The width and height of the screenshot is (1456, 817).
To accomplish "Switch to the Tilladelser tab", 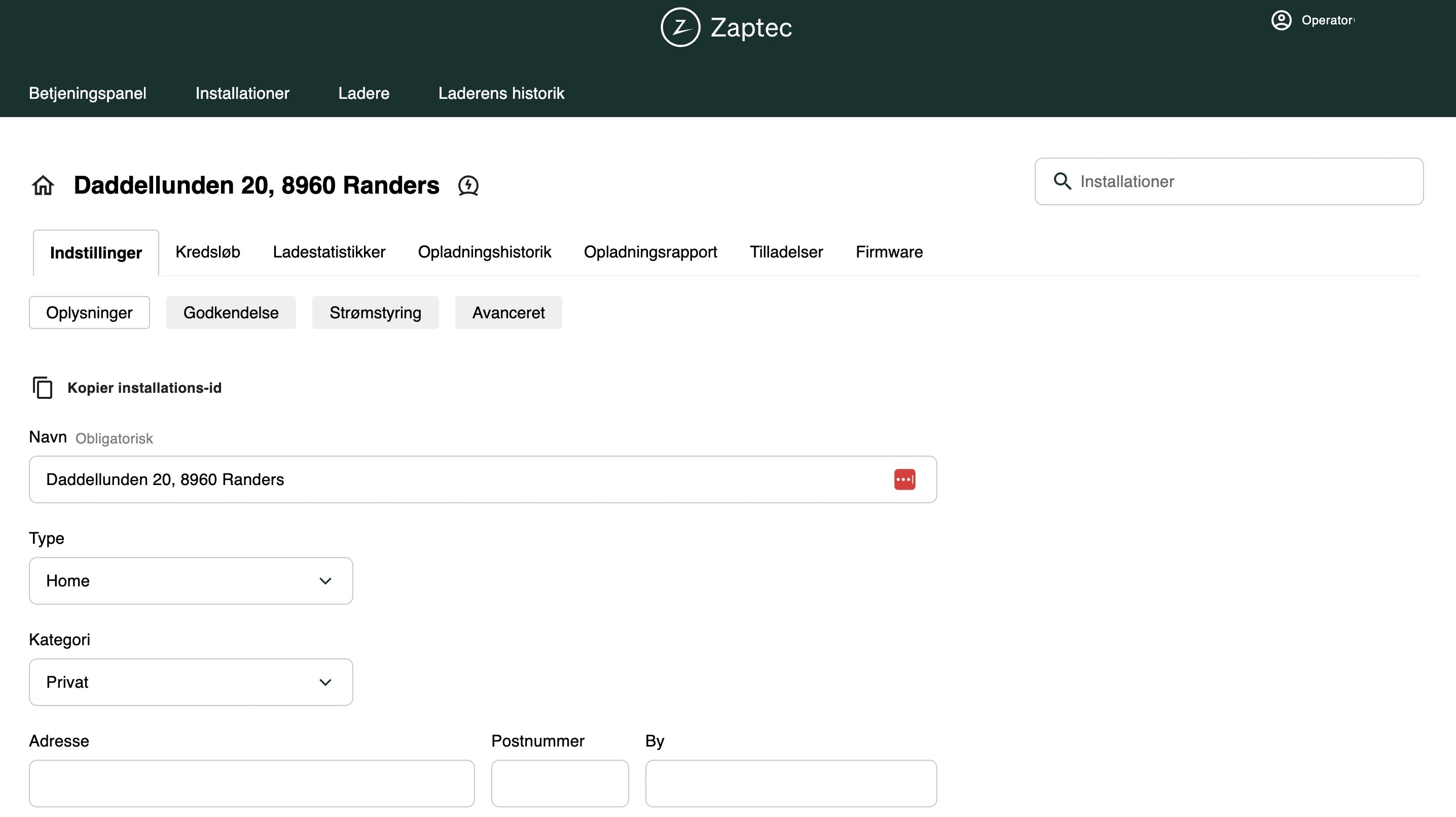I will pyautogui.click(x=786, y=252).
